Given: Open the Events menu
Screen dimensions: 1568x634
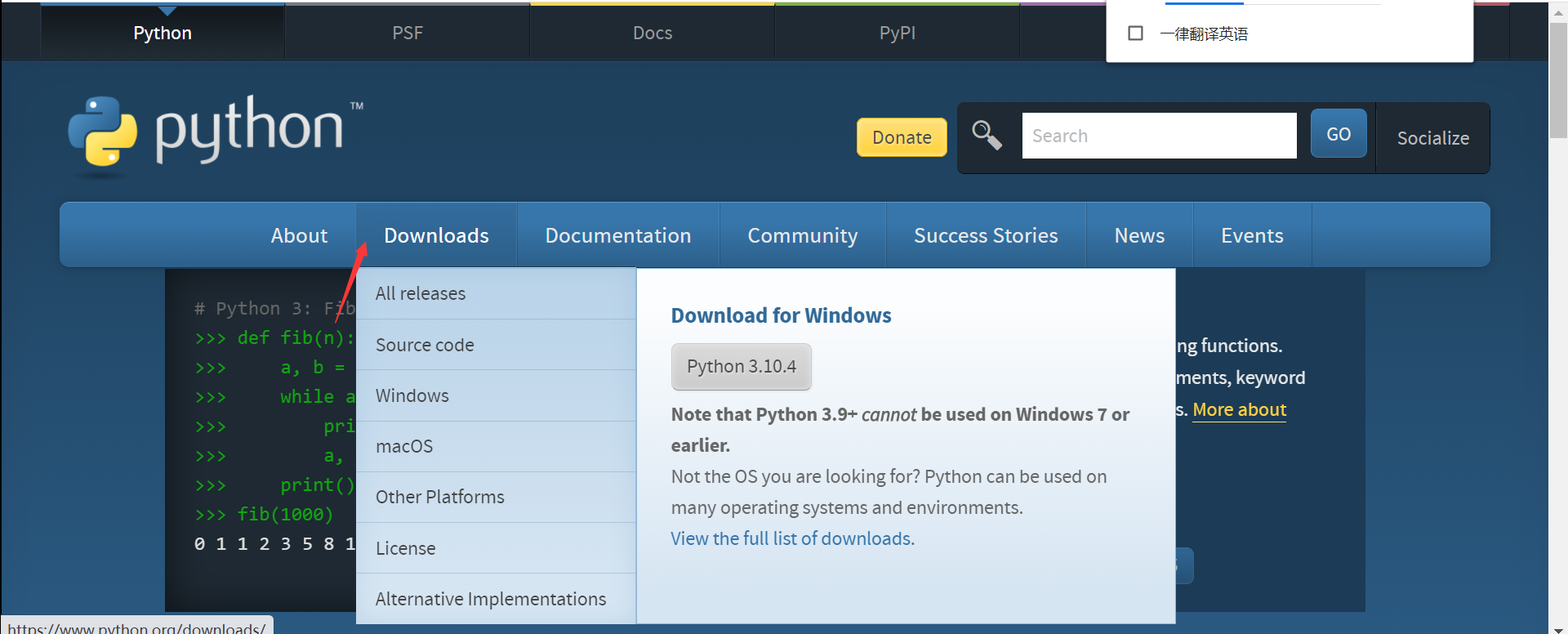Looking at the screenshot, I should (1252, 235).
